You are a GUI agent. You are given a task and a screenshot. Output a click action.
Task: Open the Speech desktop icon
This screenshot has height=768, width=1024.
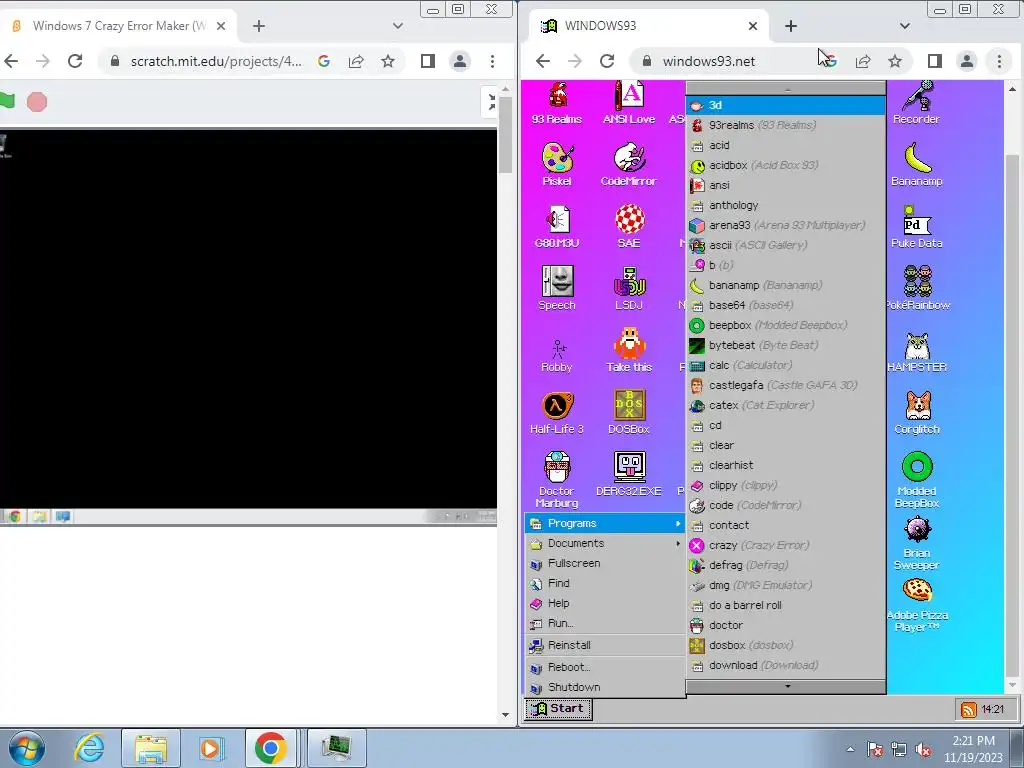556,288
